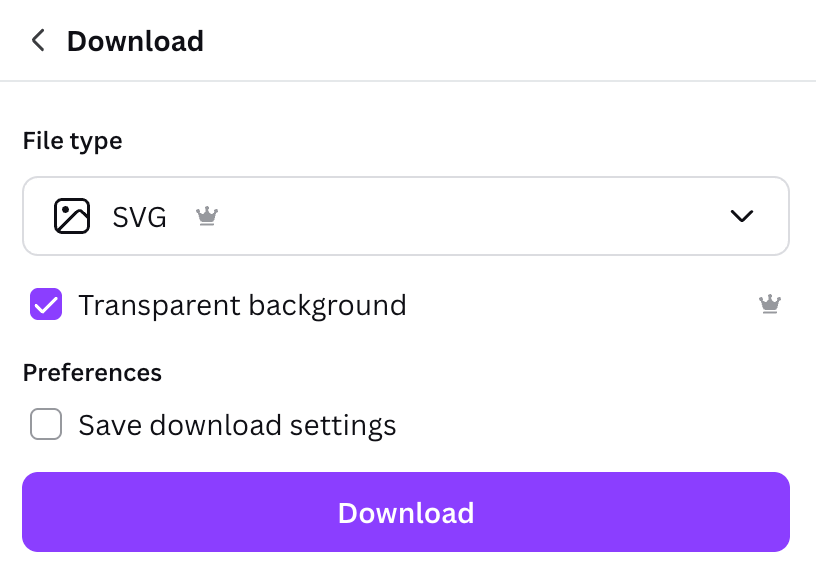The width and height of the screenshot is (816, 574).
Task: Expand the File type chevron arrow
Action: [x=742, y=216]
